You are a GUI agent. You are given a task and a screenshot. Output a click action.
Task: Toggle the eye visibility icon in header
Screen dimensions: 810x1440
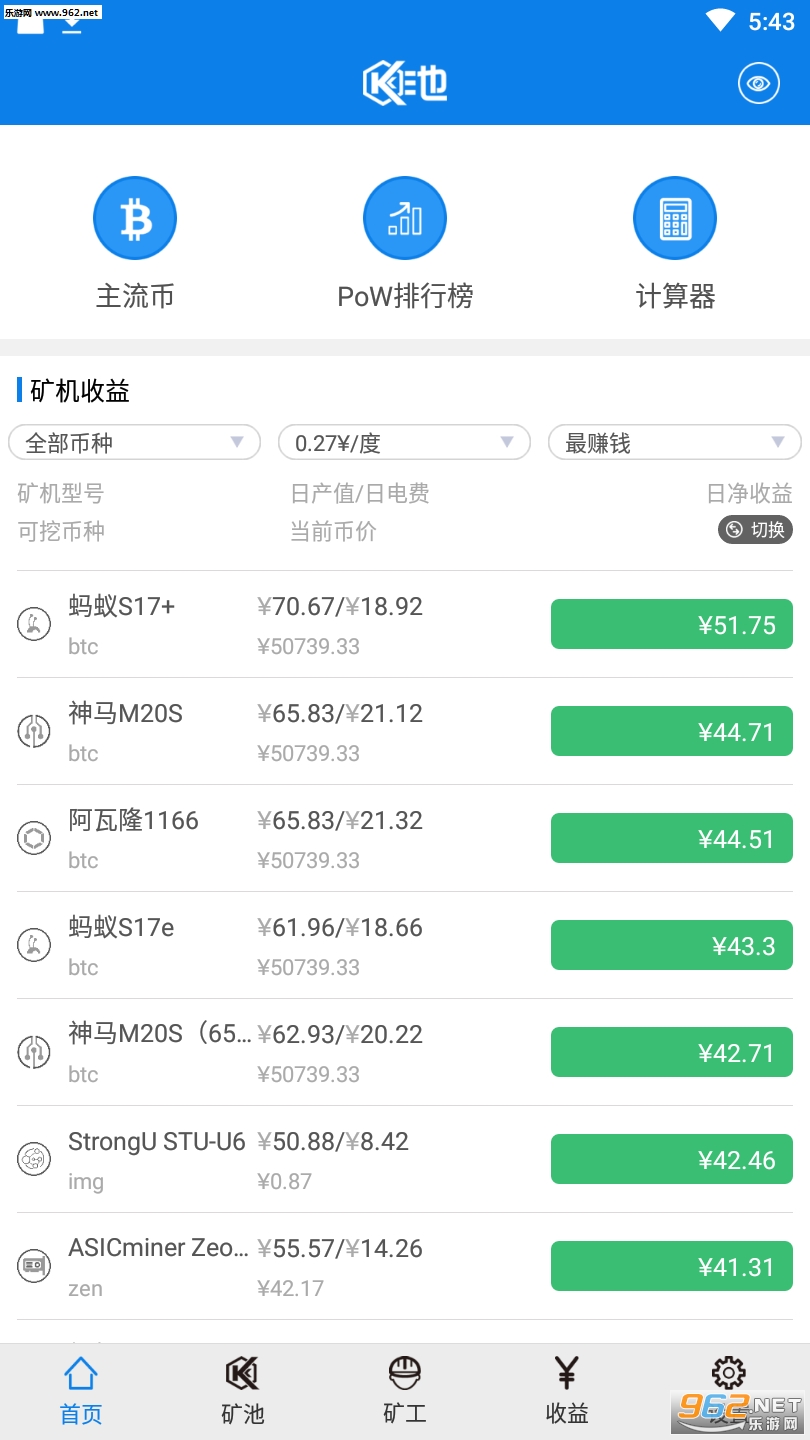pos(758,84)
